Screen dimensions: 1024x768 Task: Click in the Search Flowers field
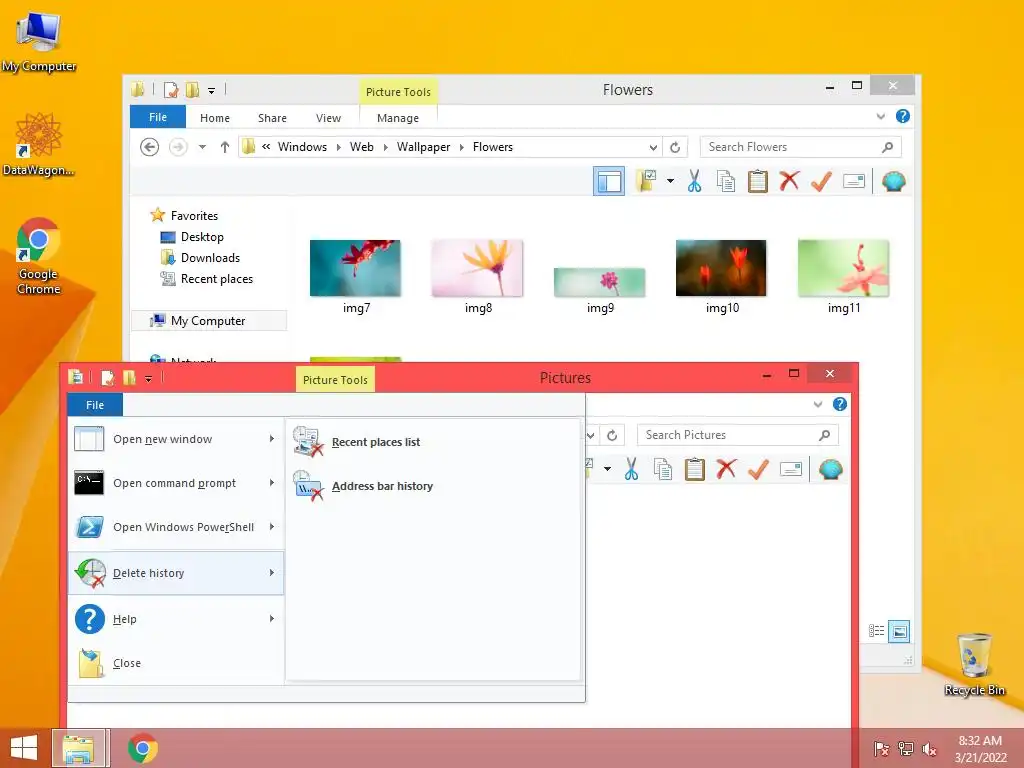click(801, 147)
